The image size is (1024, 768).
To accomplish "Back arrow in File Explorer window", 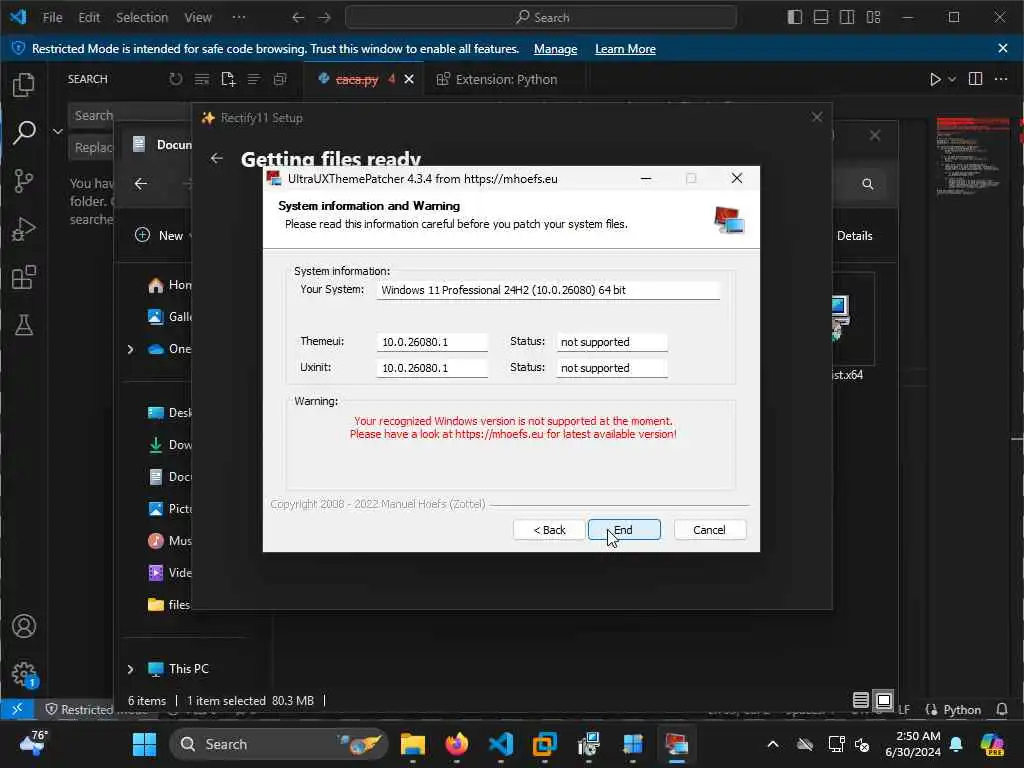I will tap(140, 184).
